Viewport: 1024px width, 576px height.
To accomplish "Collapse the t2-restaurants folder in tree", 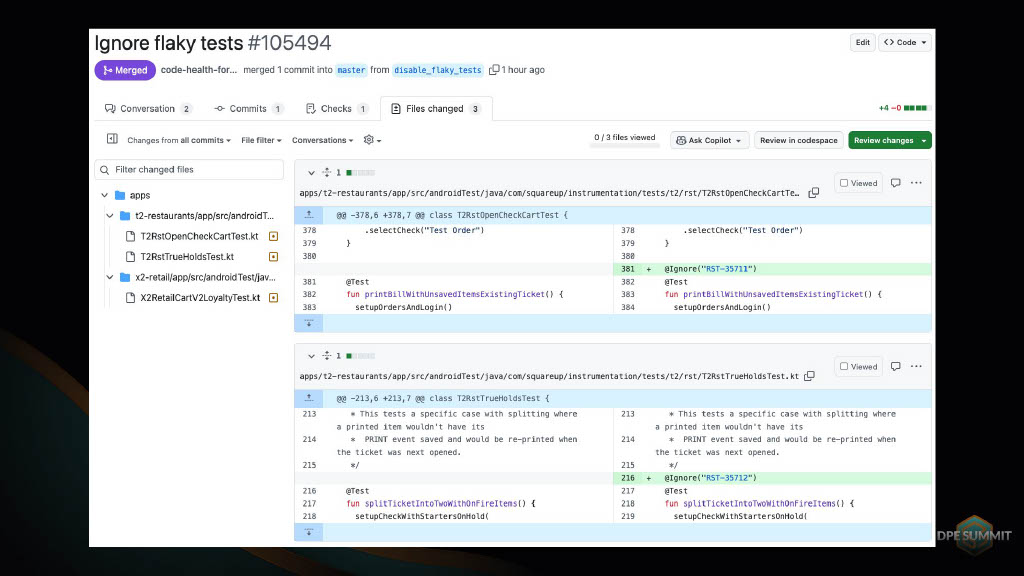I will pos(110,216).
